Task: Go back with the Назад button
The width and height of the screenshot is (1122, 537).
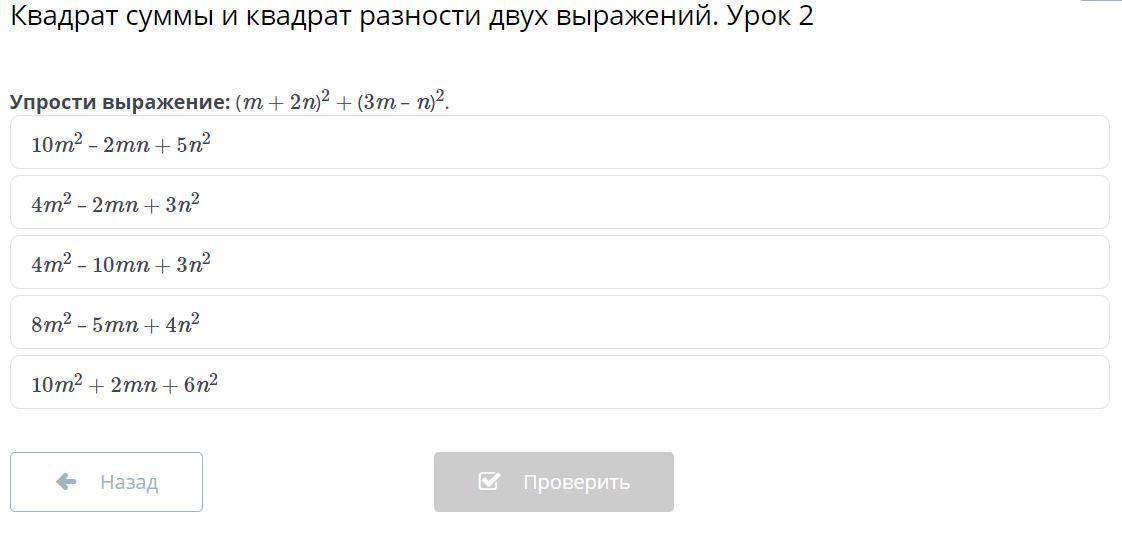Action: 106,482
